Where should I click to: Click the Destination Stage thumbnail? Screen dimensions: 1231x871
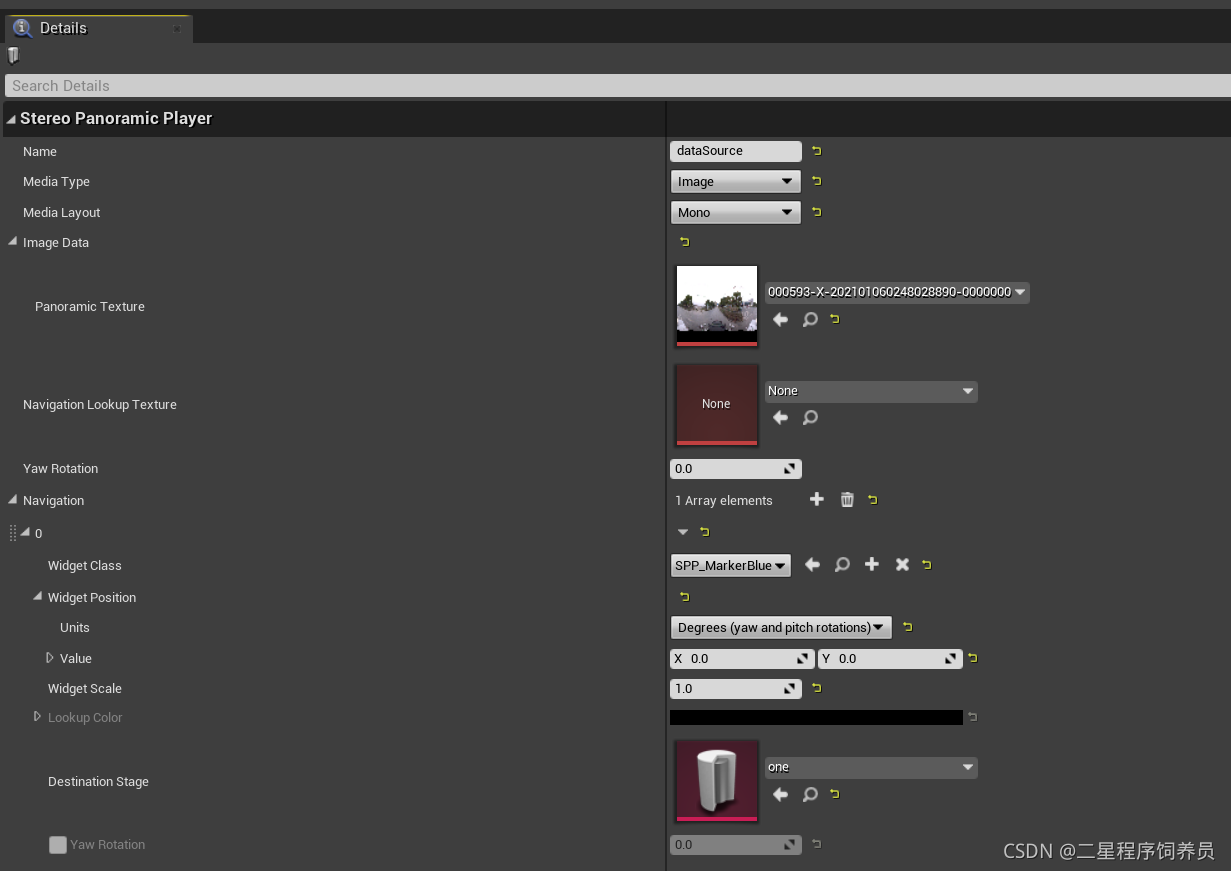(717, 781)
